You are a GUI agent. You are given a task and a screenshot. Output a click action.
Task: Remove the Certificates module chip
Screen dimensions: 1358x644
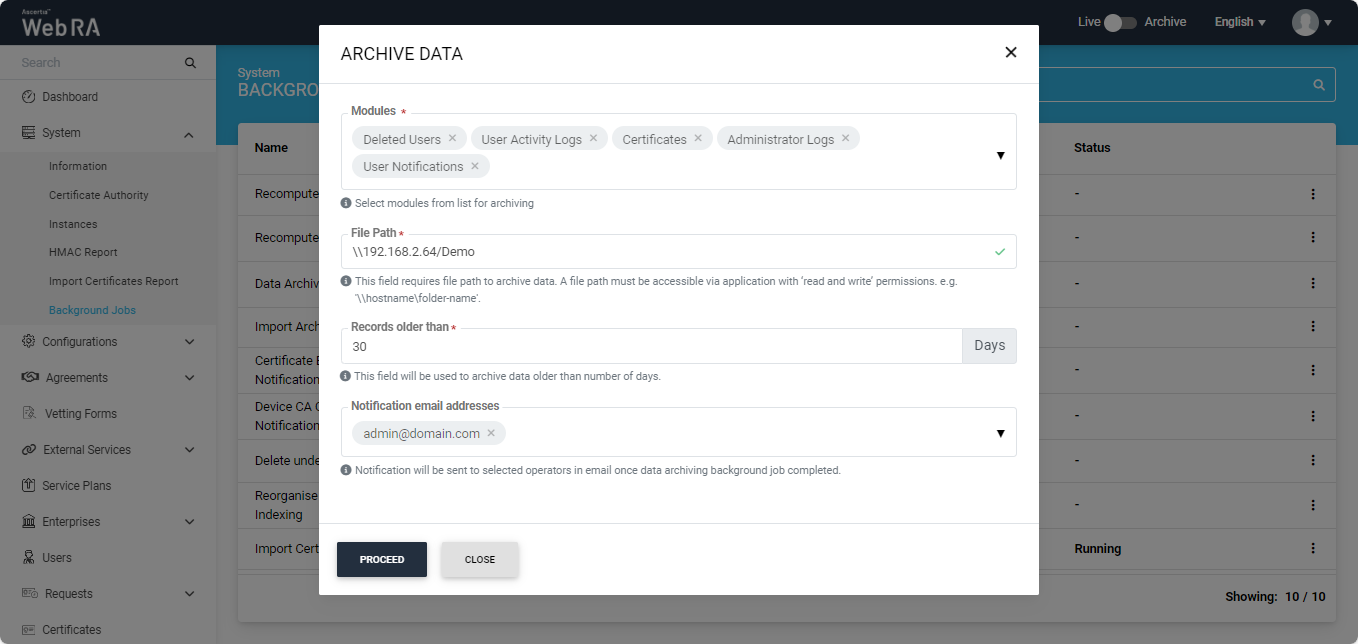698,139
